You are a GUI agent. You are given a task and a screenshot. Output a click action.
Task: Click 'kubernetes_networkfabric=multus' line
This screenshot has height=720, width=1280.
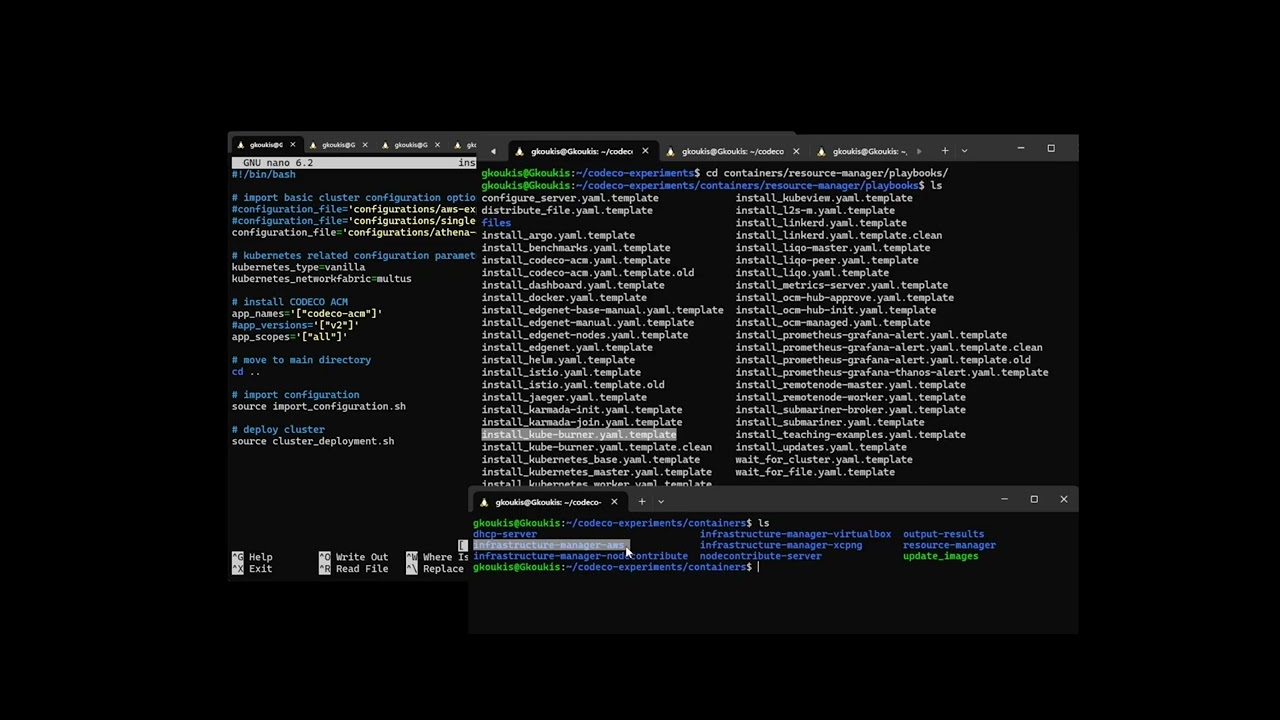click(x=322, y=279)
